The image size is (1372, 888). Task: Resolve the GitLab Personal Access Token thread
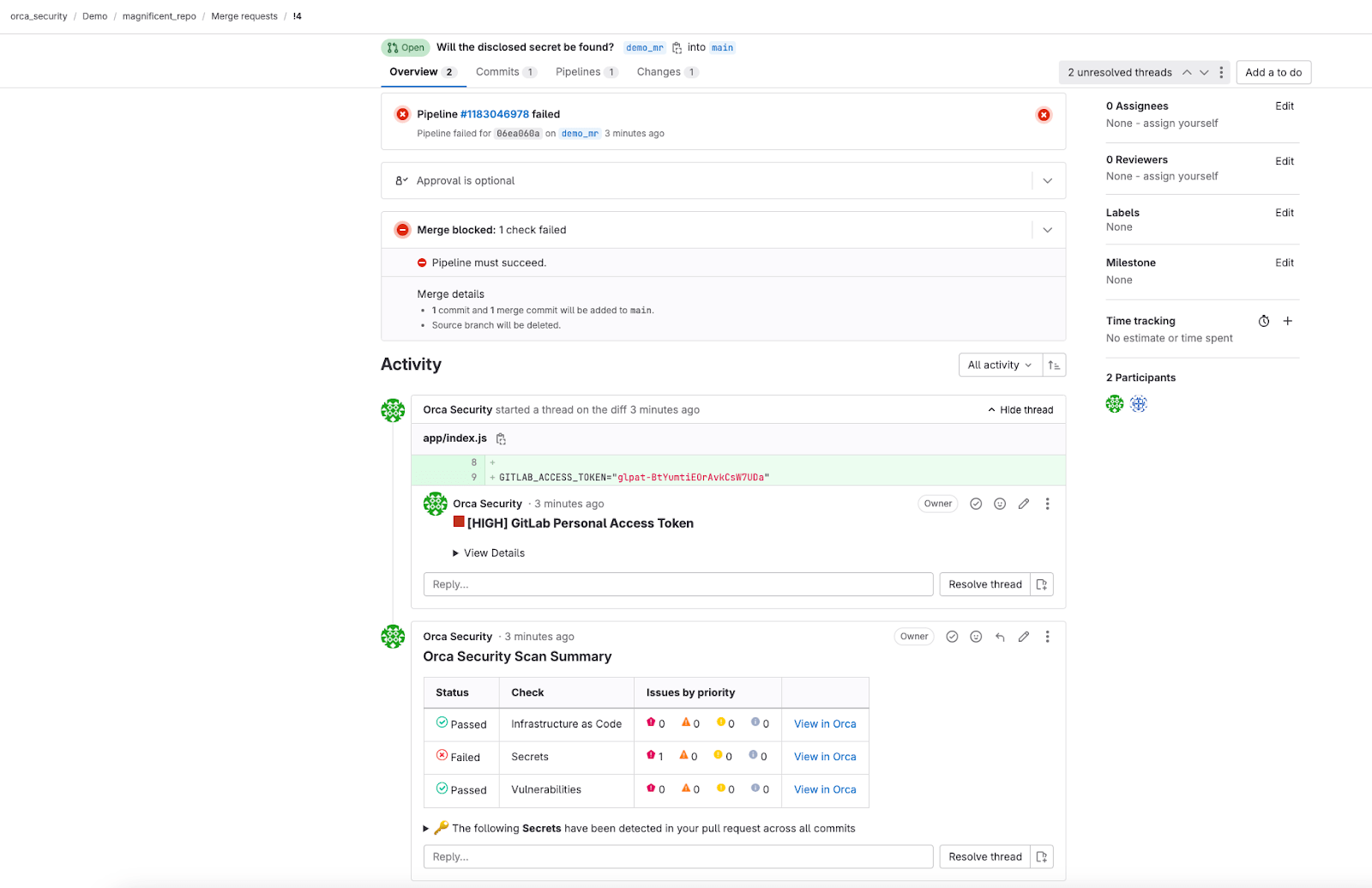coord(984,584)
